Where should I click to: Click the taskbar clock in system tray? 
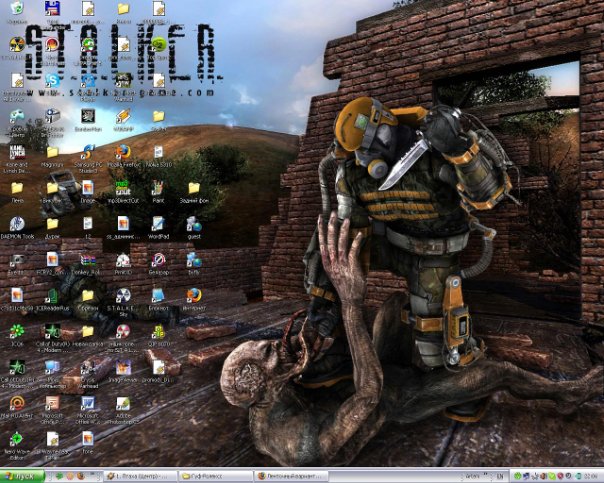(590, 476)
